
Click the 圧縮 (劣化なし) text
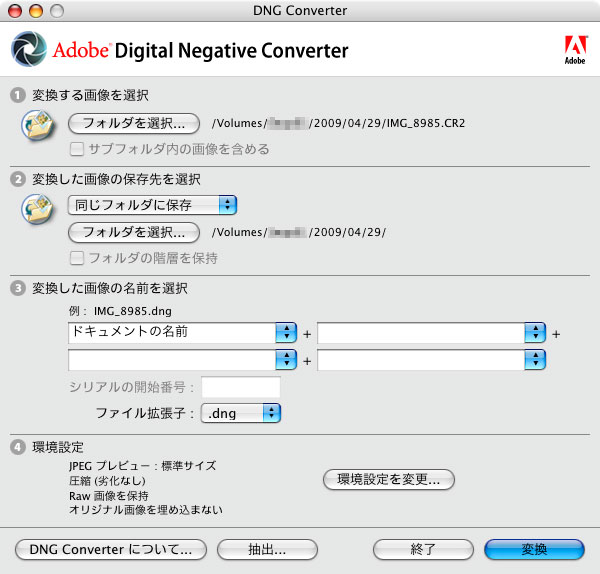pos(107,481)
